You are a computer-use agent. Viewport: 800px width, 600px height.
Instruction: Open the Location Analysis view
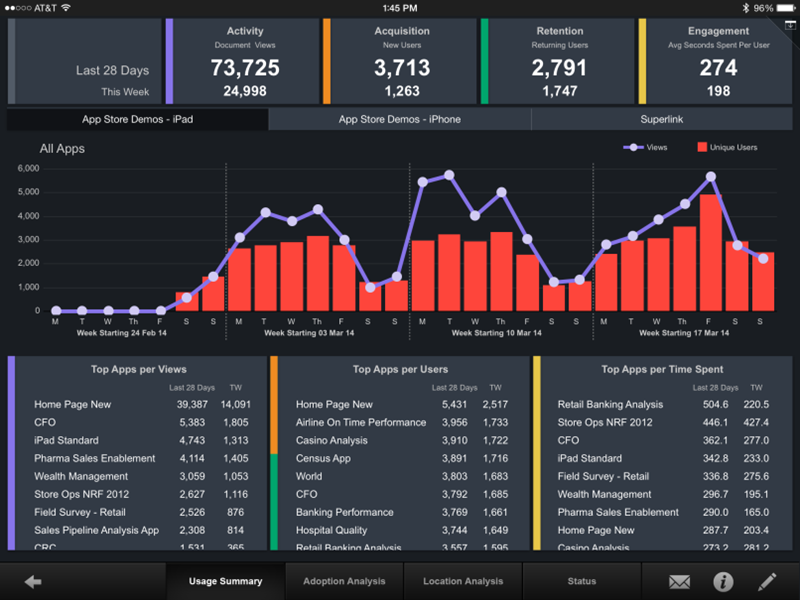(462, 581)
